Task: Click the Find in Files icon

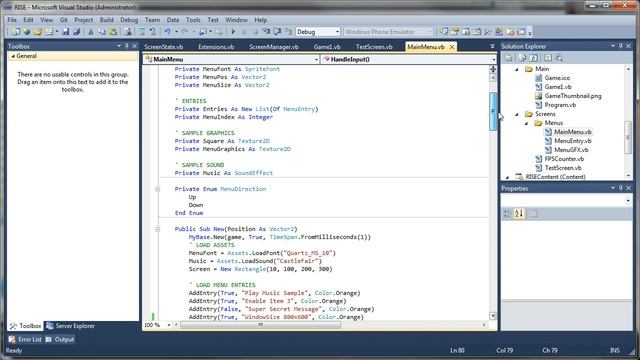Action: [128, 31]
